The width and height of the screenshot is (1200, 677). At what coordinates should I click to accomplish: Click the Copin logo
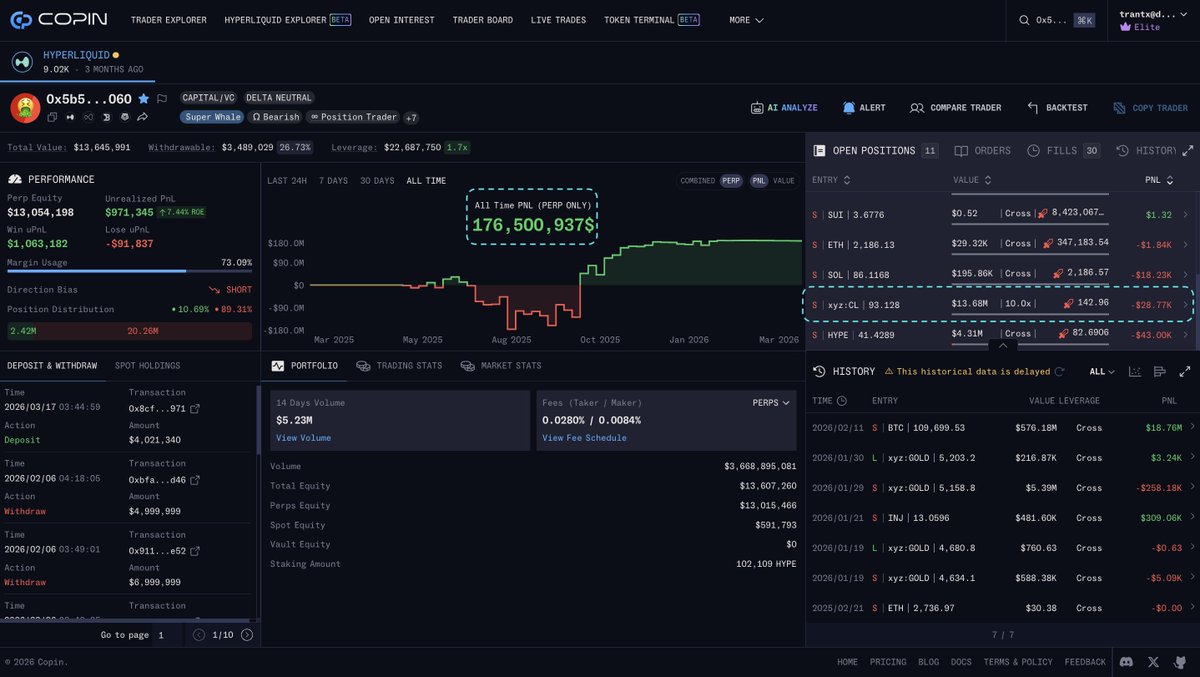coord(57,19)
